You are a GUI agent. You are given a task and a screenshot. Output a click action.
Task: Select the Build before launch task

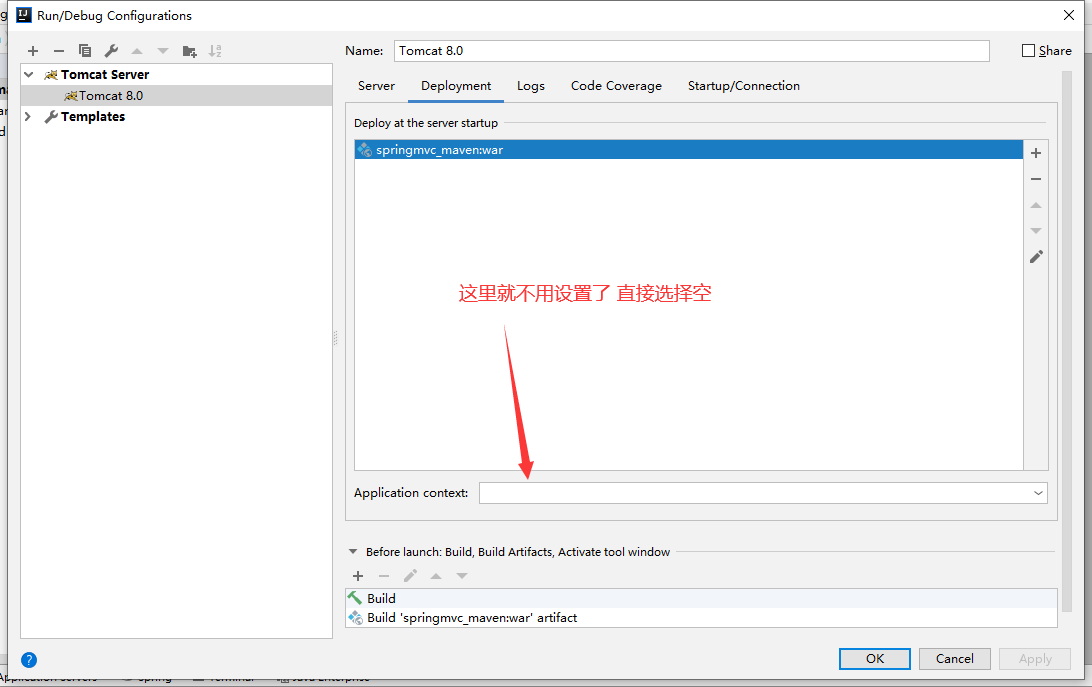tap(701, 599)
